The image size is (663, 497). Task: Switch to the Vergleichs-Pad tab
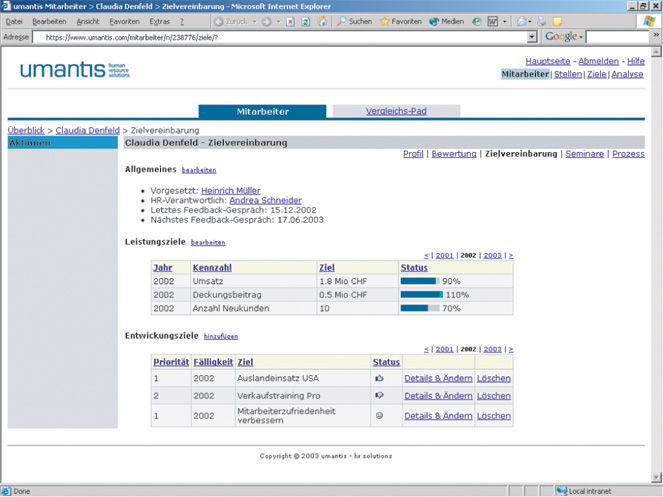tap(396, 111)
